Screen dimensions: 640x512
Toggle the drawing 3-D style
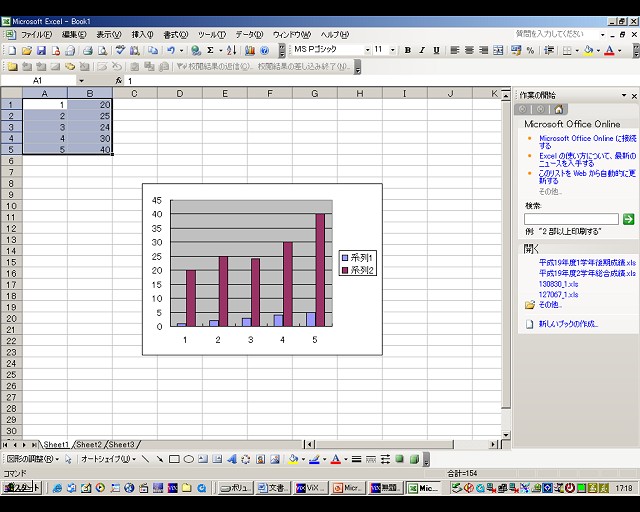[414, 459]
